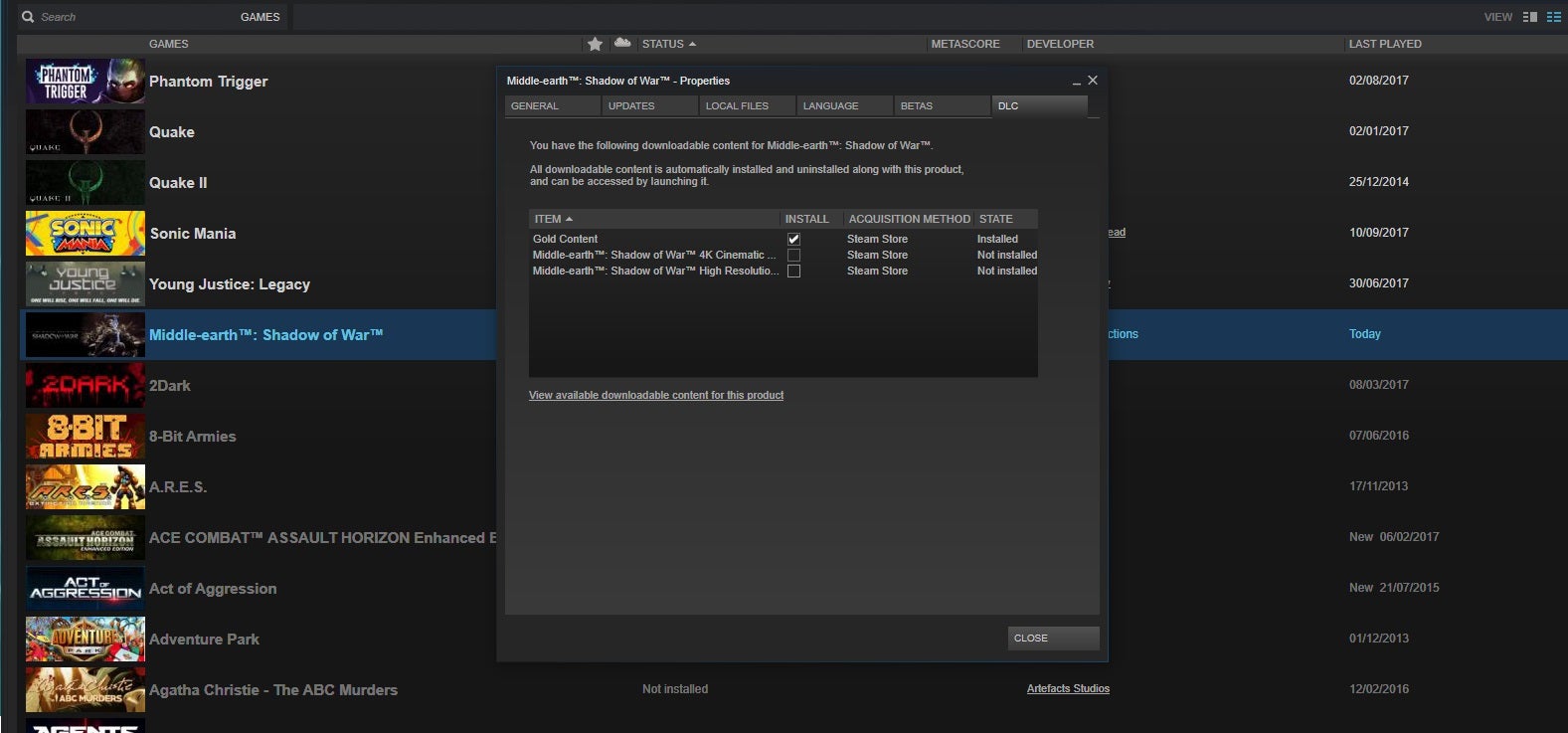Viewport: 1568px width, 733px height.
Task: Sort library by Status column
Action: point(668,44)
